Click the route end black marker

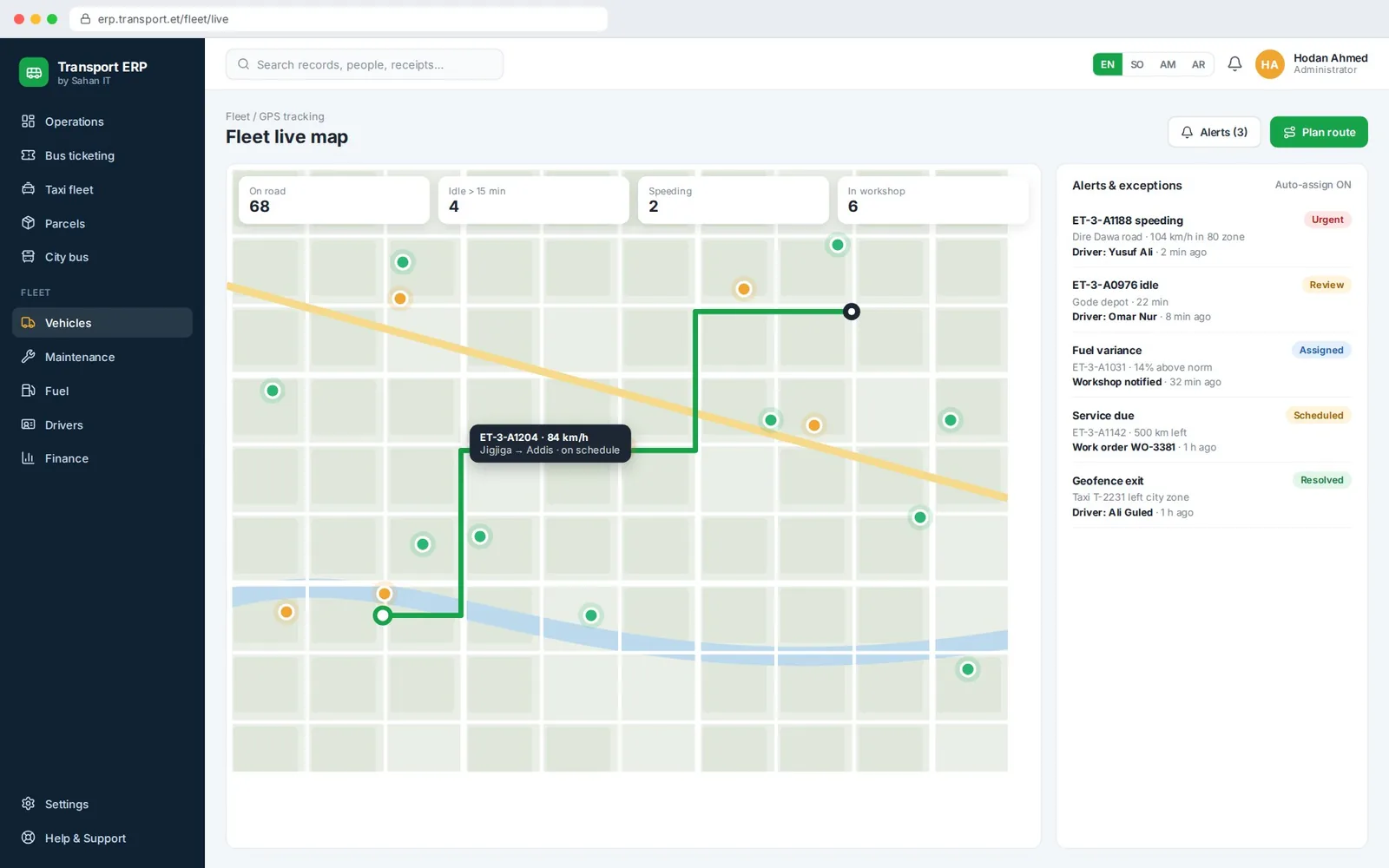852,312
